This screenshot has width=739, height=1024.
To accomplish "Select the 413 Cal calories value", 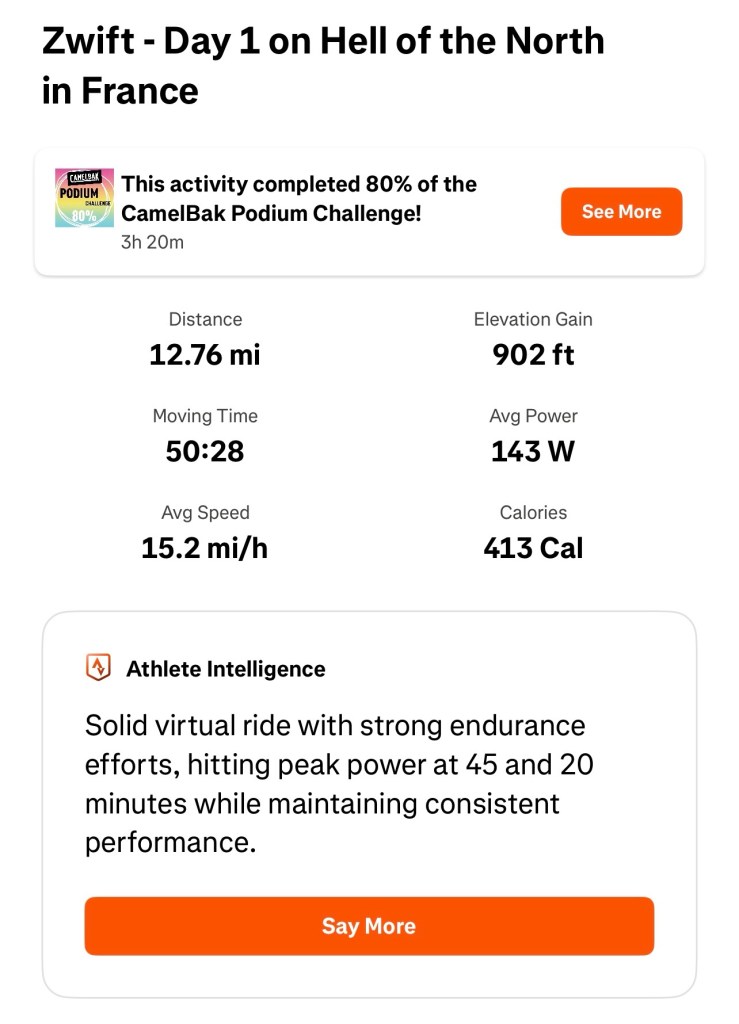I will (533, 548).
